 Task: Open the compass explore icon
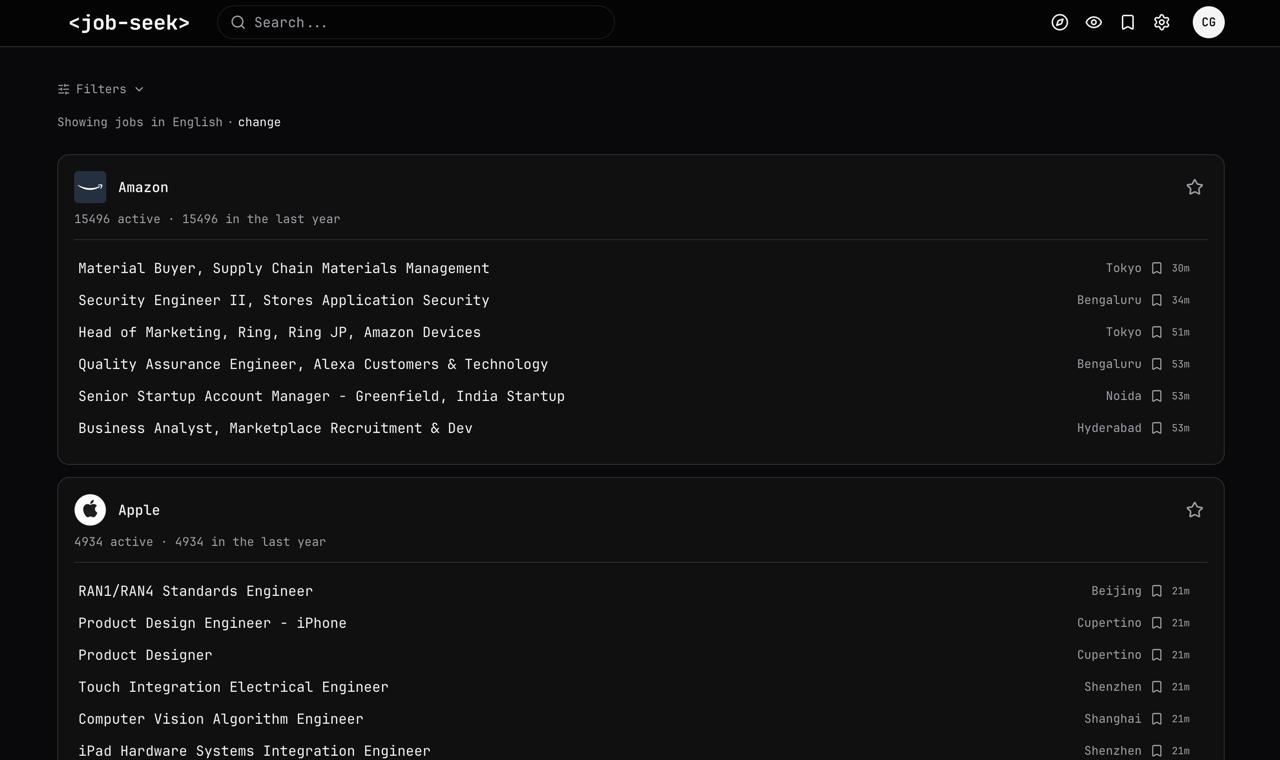(x=1060, y=22)
